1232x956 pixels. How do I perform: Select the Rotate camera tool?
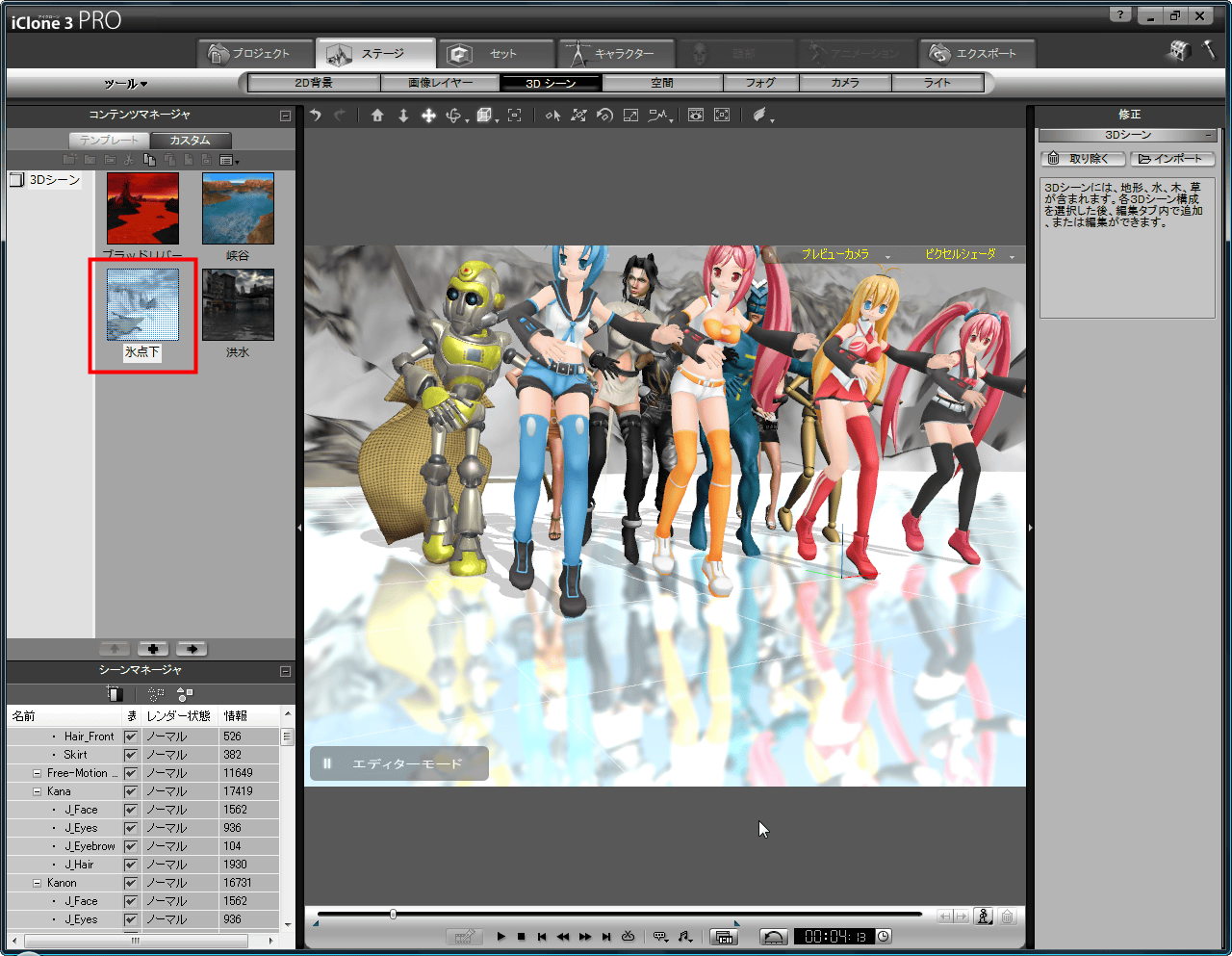(454, 116)
